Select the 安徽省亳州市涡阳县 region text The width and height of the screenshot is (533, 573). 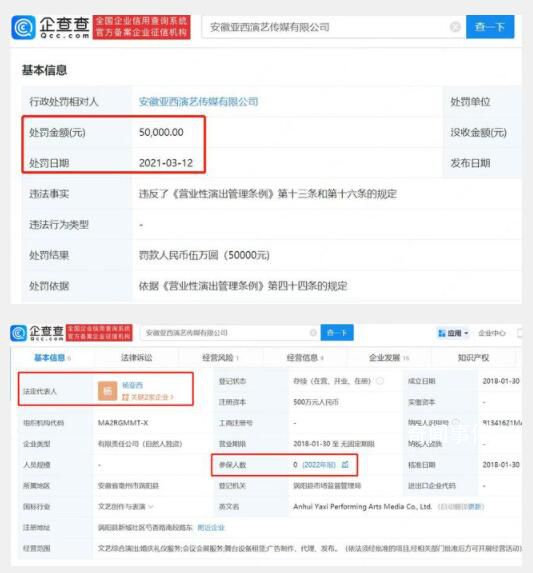[128, 486]
